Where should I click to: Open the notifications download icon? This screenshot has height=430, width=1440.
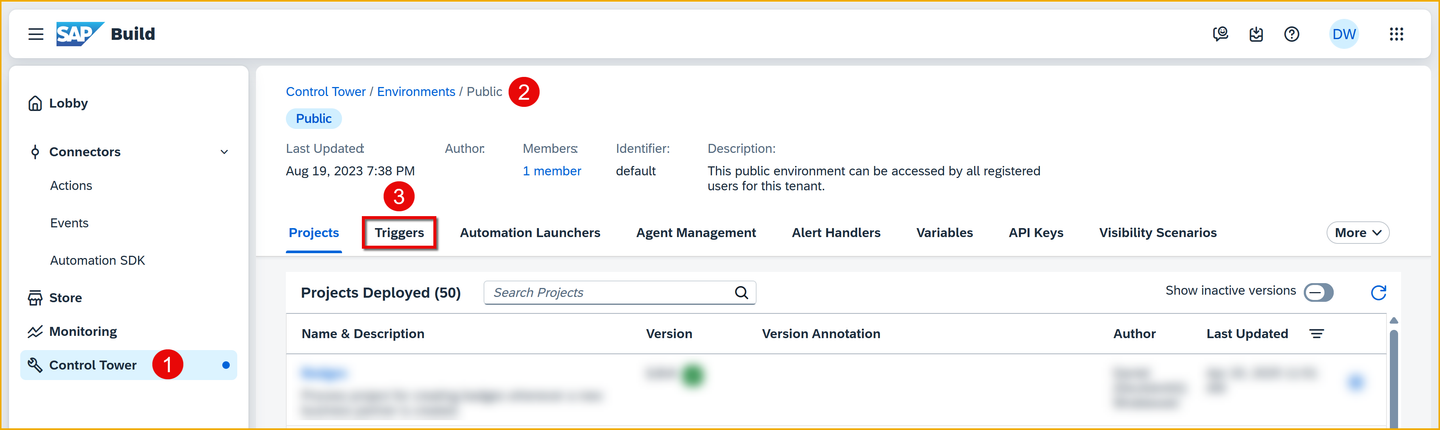pos(1256,34)
